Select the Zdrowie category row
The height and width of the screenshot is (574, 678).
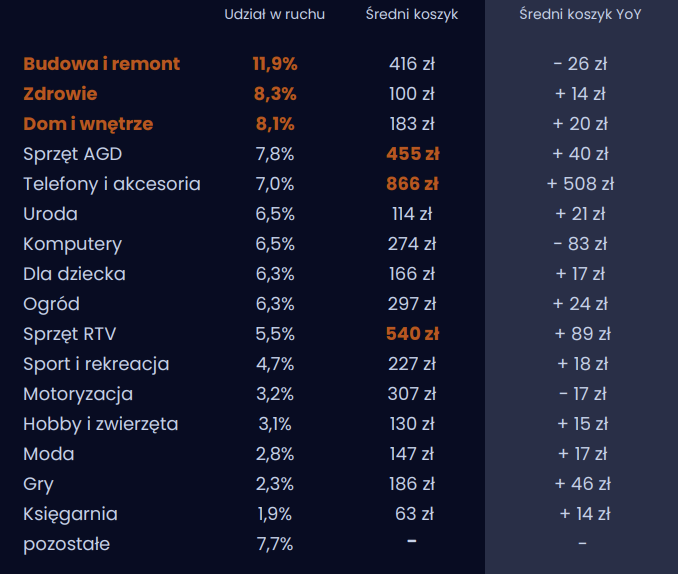point(60,94)
